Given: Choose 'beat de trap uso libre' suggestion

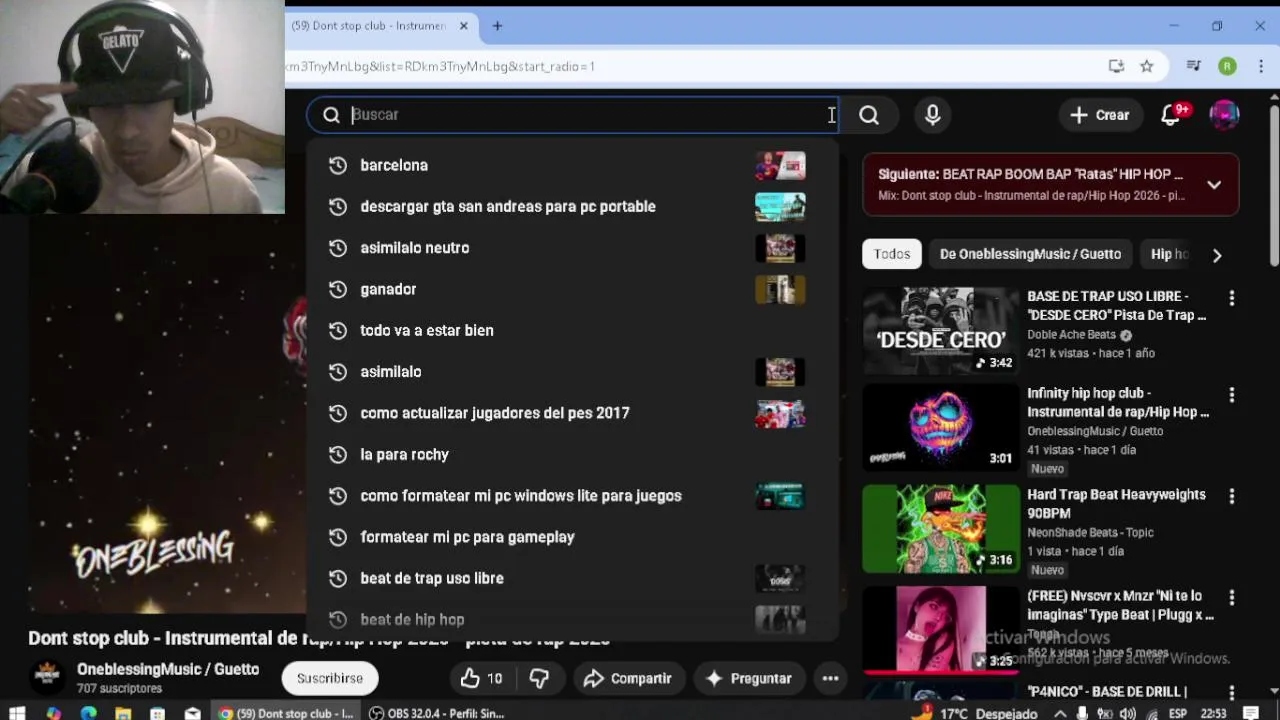Looking at the screenshot, I should click(x=572, y=578).
